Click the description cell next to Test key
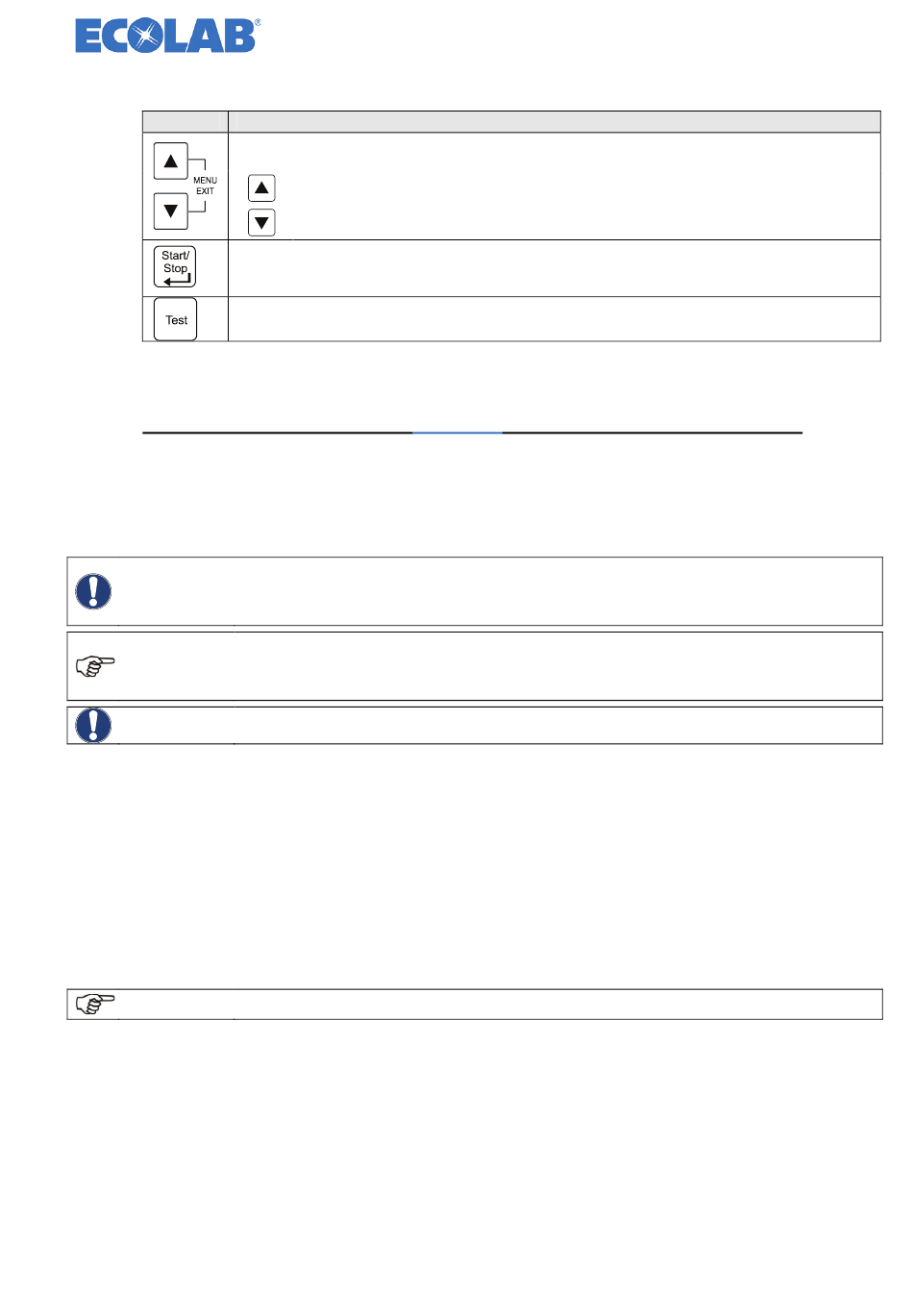The height and width of the screenshot is (1316, 913). click(x=555, y=319)
